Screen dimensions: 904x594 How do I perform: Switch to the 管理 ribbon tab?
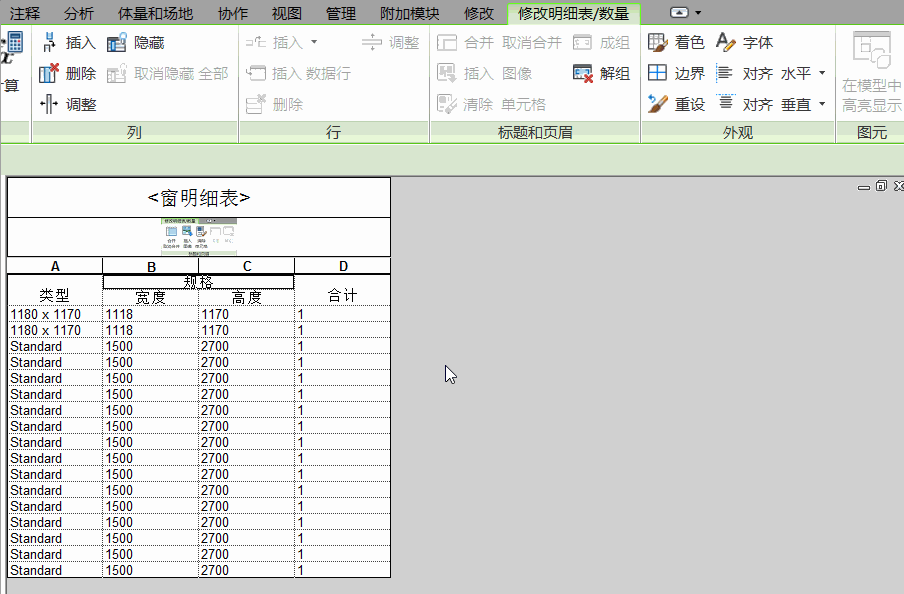(x=340, y=13)
